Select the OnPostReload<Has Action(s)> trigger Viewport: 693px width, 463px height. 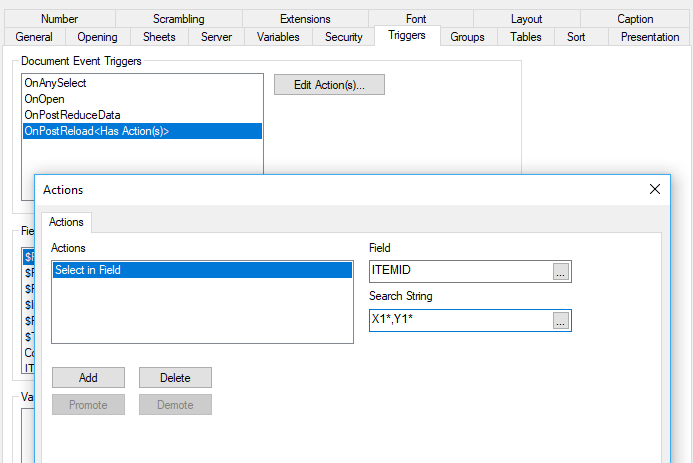(x=142, y=131)
